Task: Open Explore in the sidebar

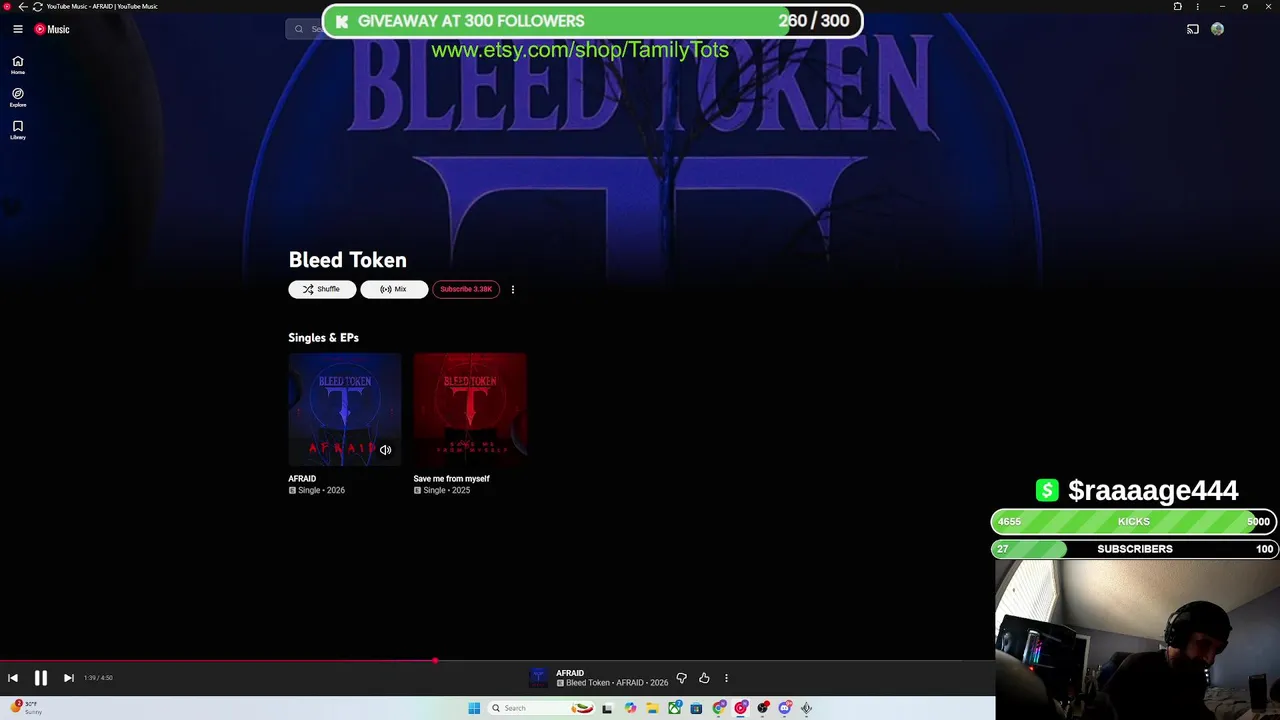Action: coord(18,97)
